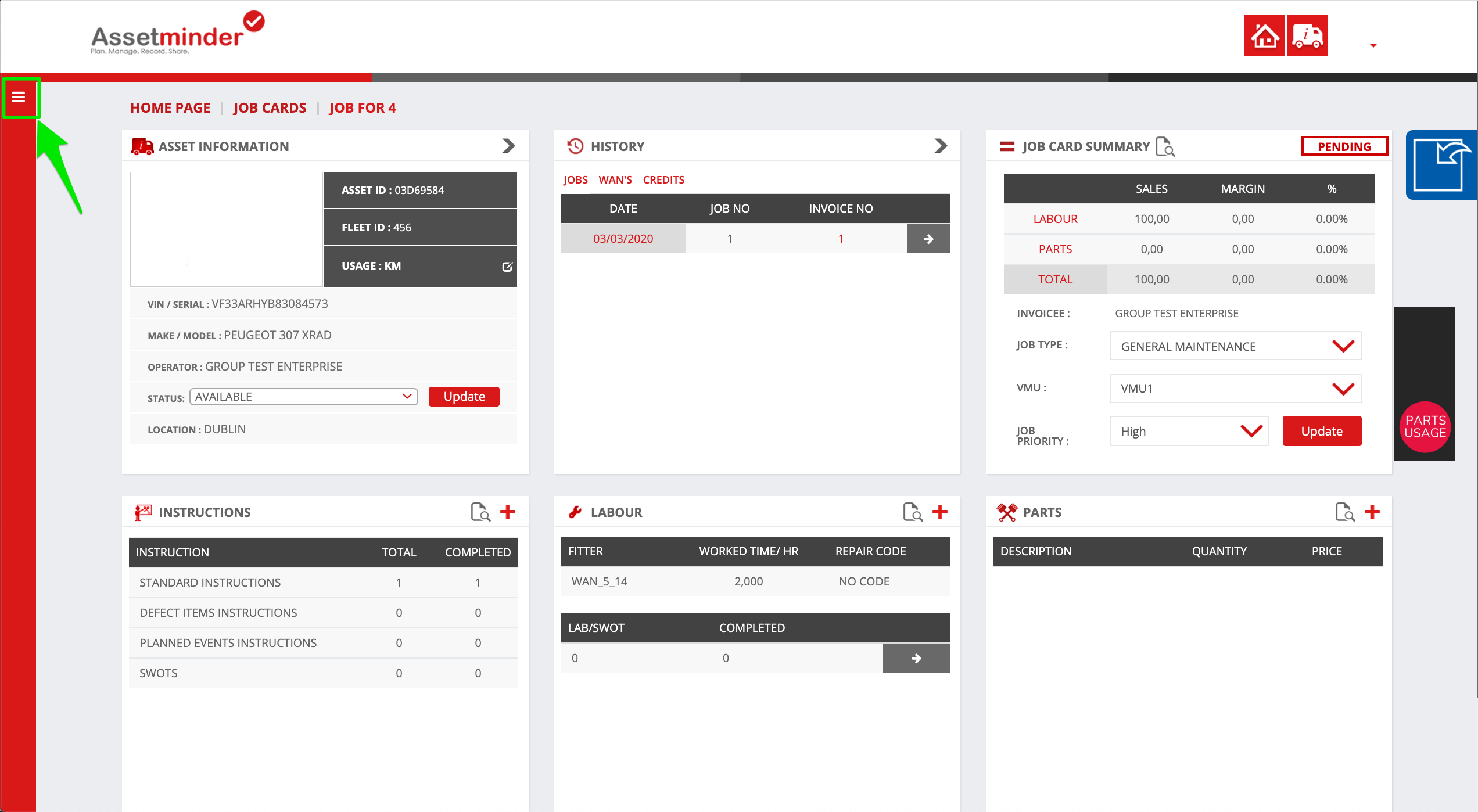Add labour entry with plus icon
The width and height of the screenshot is (1478, 812).
tap(940, 512)
